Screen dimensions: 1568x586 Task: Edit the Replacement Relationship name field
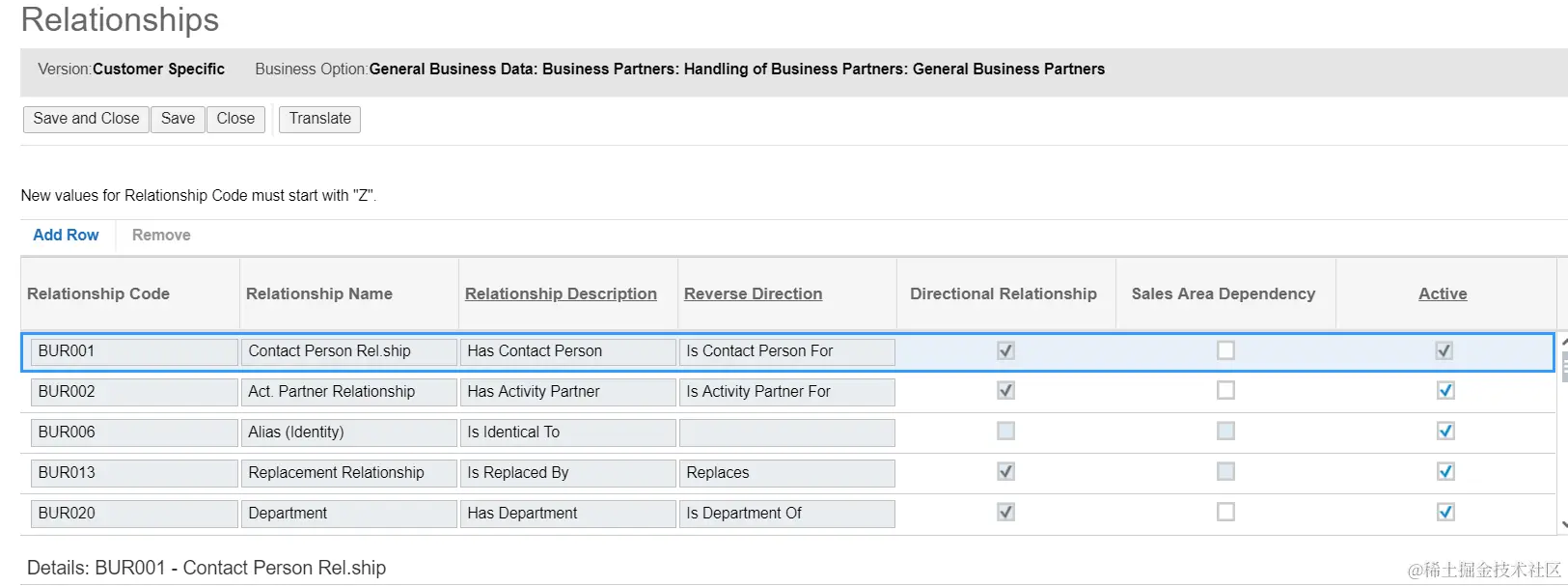348,473
